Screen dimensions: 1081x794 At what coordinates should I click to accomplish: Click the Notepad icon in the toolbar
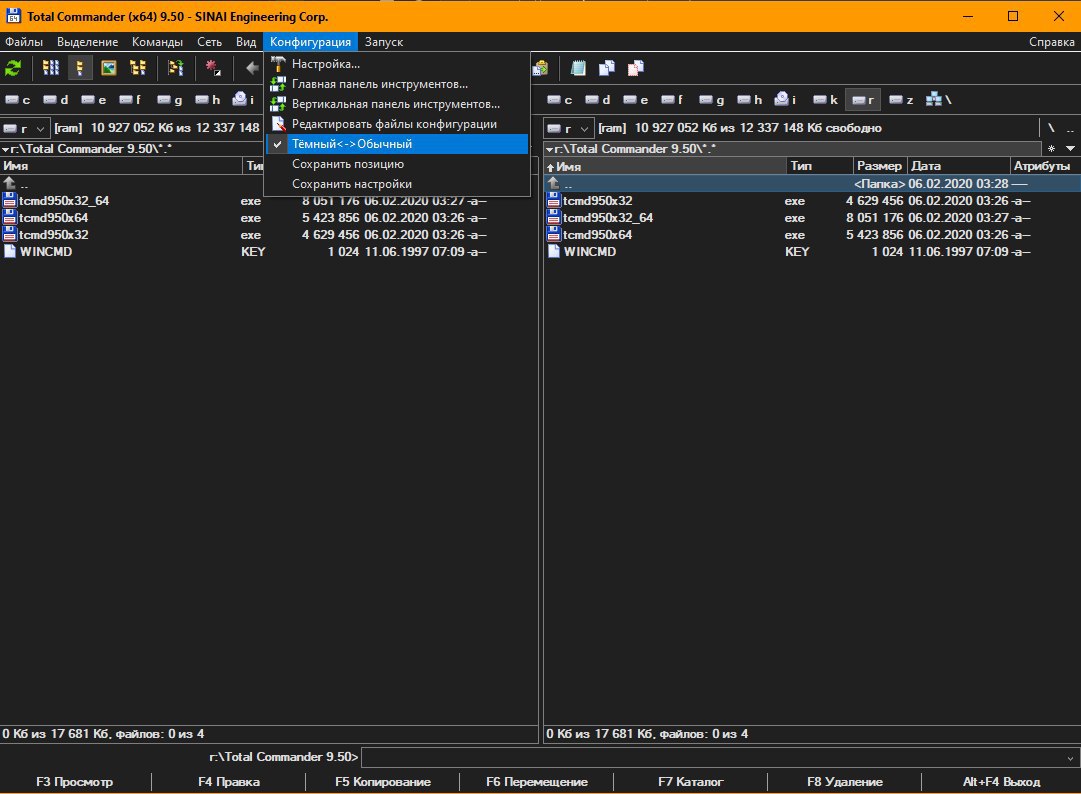pos(578,68)
